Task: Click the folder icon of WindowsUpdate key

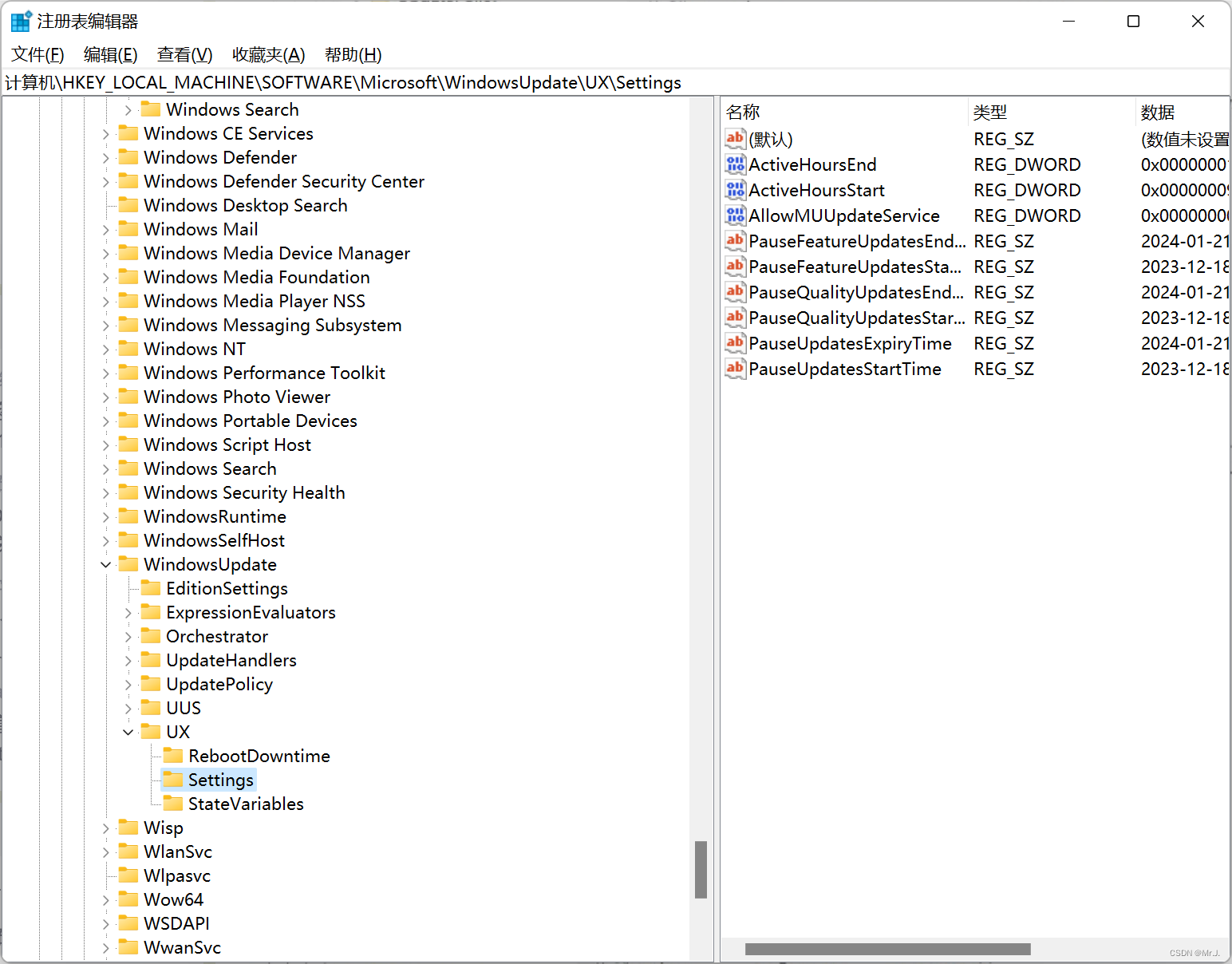Action: 128,563
